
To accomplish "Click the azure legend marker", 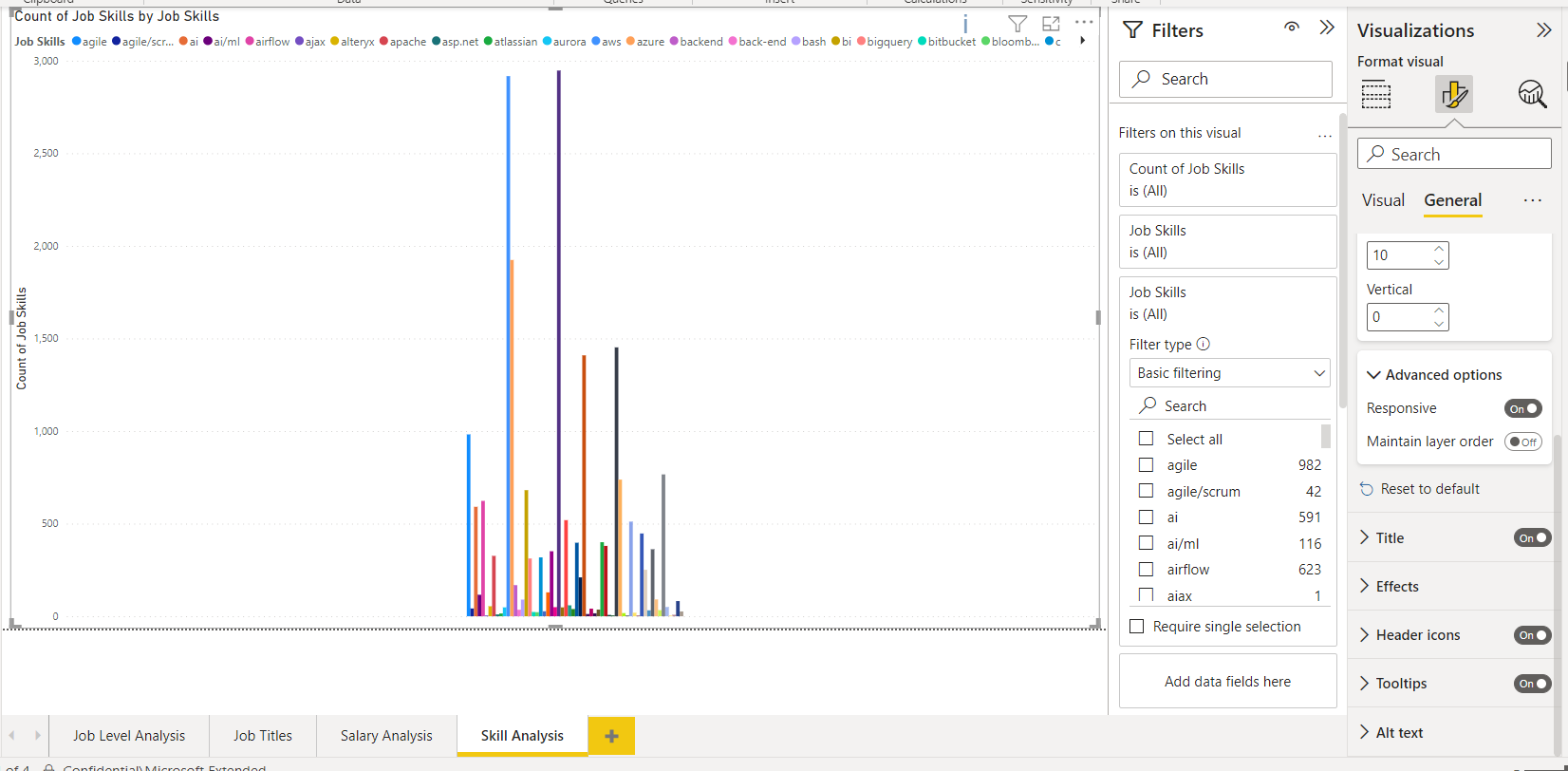I will coord(630,41).
